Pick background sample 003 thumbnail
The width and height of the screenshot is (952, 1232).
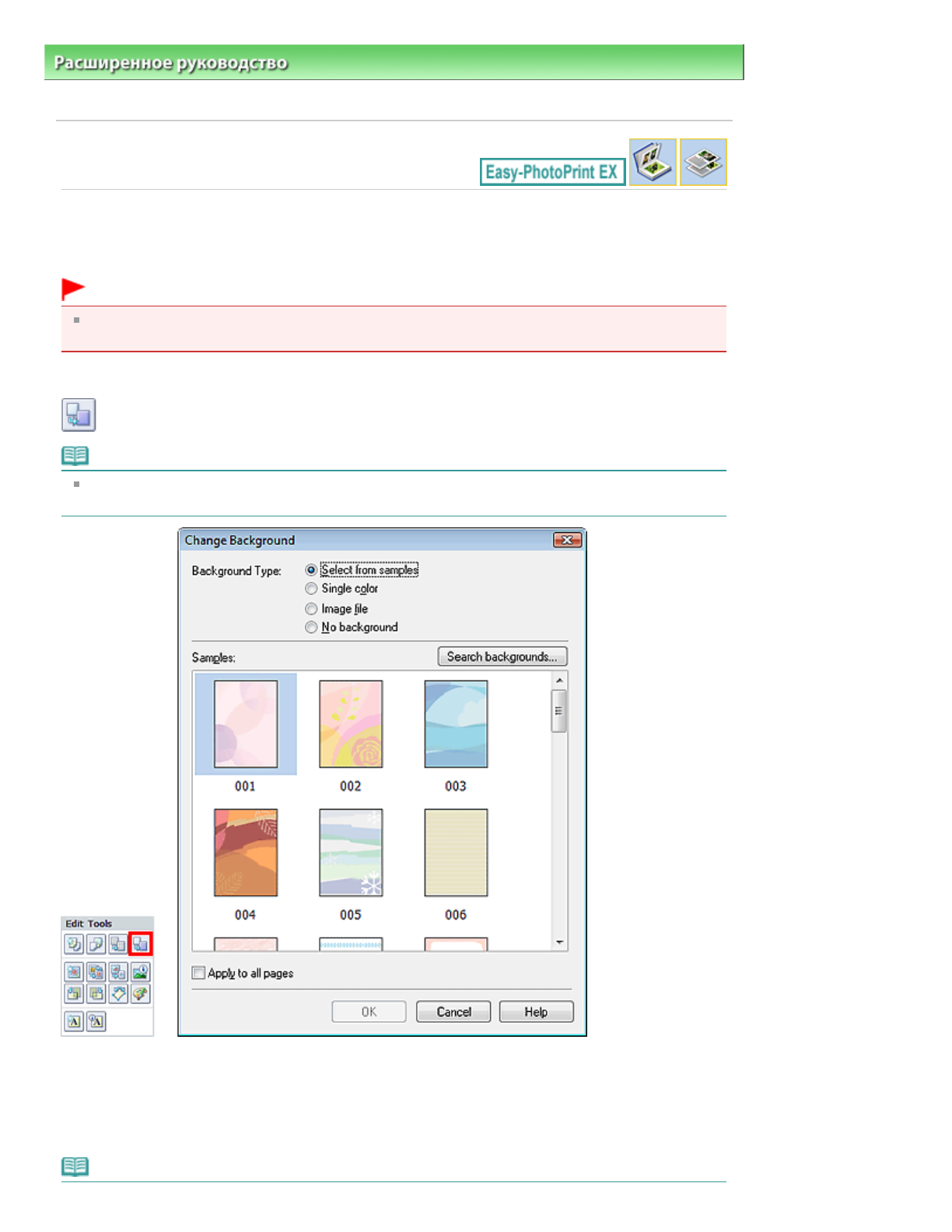456,724
